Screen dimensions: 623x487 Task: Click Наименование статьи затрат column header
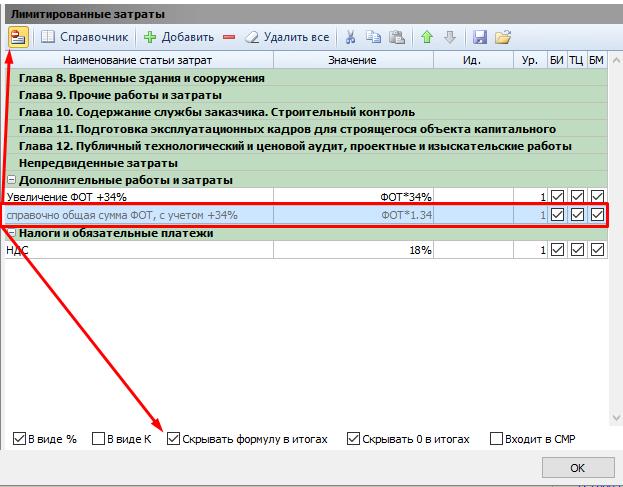pos(137,60)
